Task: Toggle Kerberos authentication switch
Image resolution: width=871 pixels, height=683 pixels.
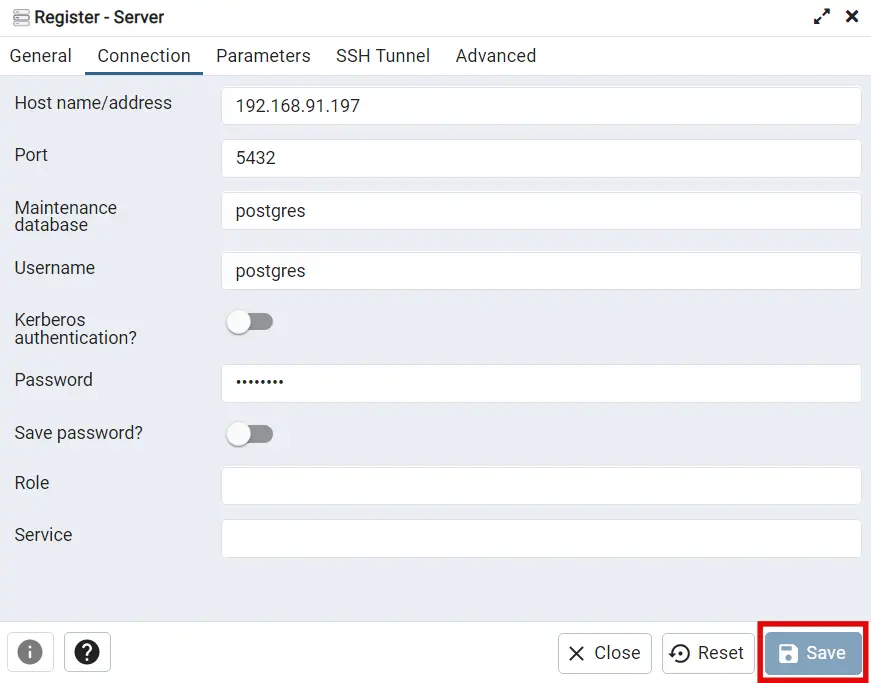Action: coord(249,322)
